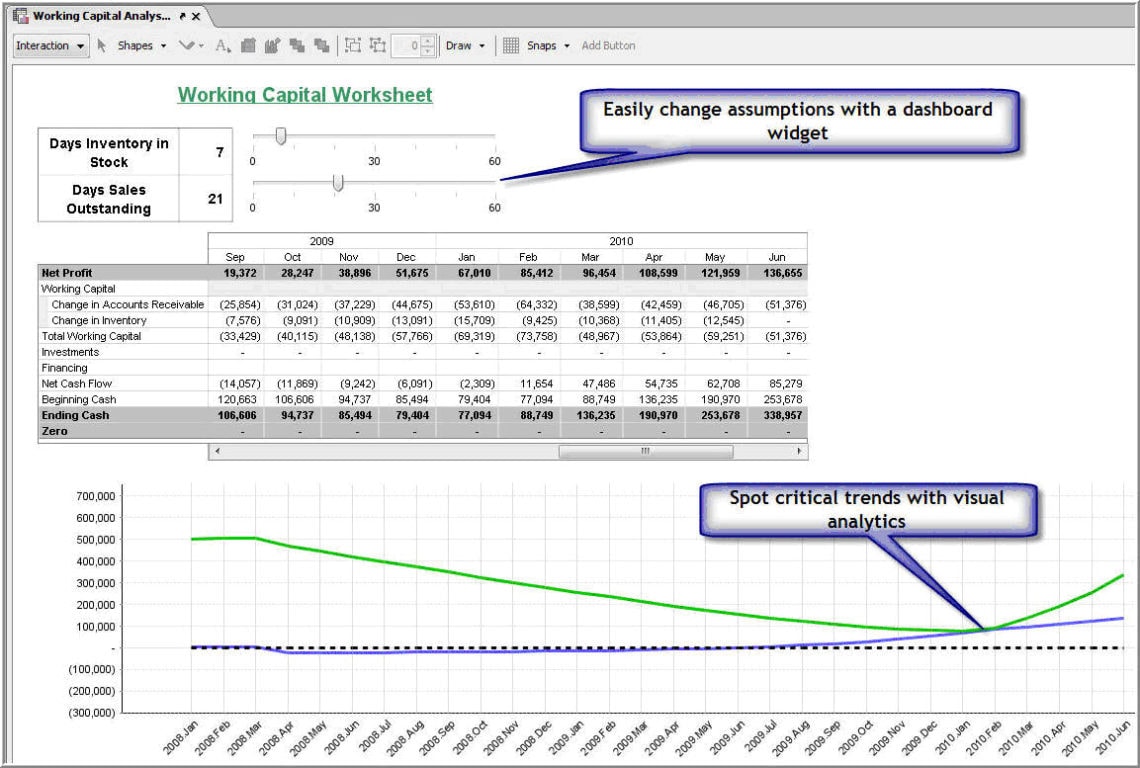The height and width of the screenshot is (768, 1140).
Task: Select the text tool in the toolbar
Action: point(221,45)
